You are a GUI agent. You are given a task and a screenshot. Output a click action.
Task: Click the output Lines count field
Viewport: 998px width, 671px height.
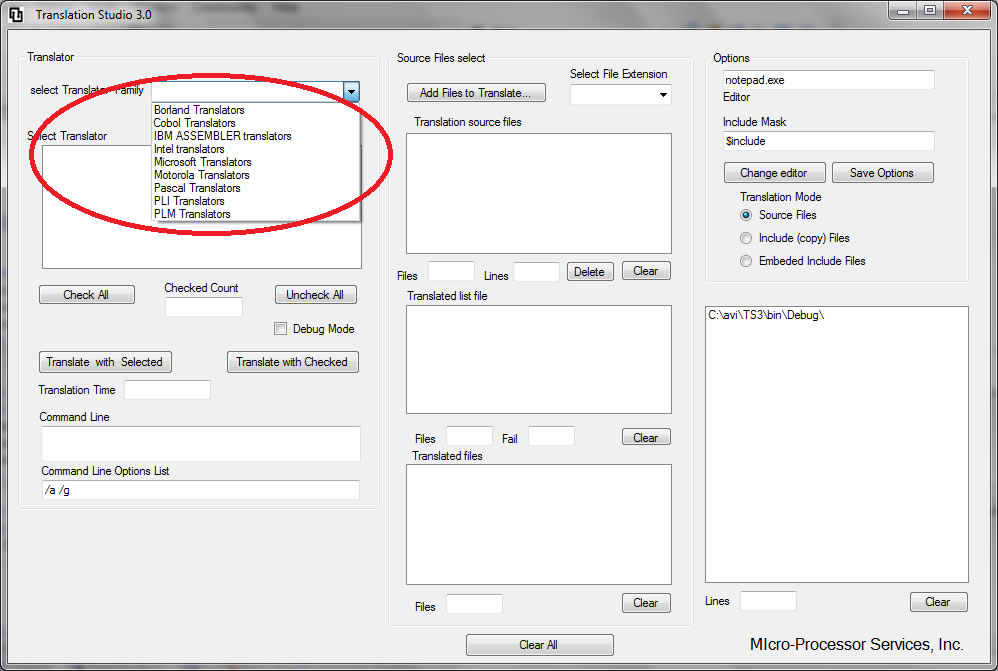[768, 601]
